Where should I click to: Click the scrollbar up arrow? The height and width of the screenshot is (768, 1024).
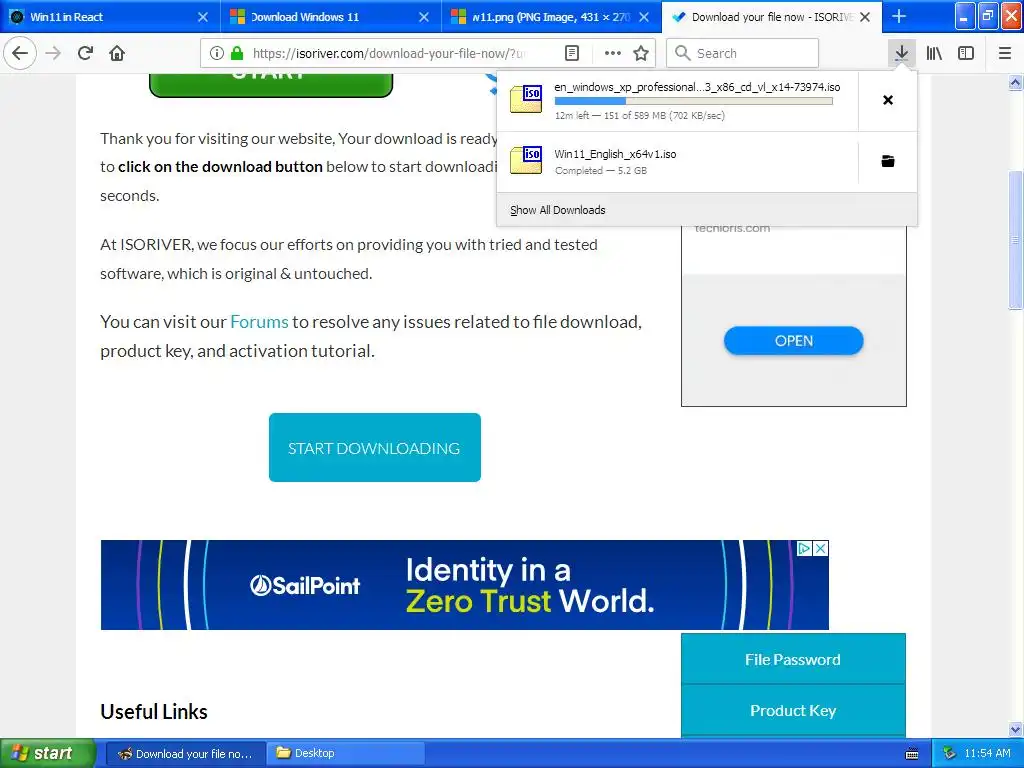(x=1015, y=82)
